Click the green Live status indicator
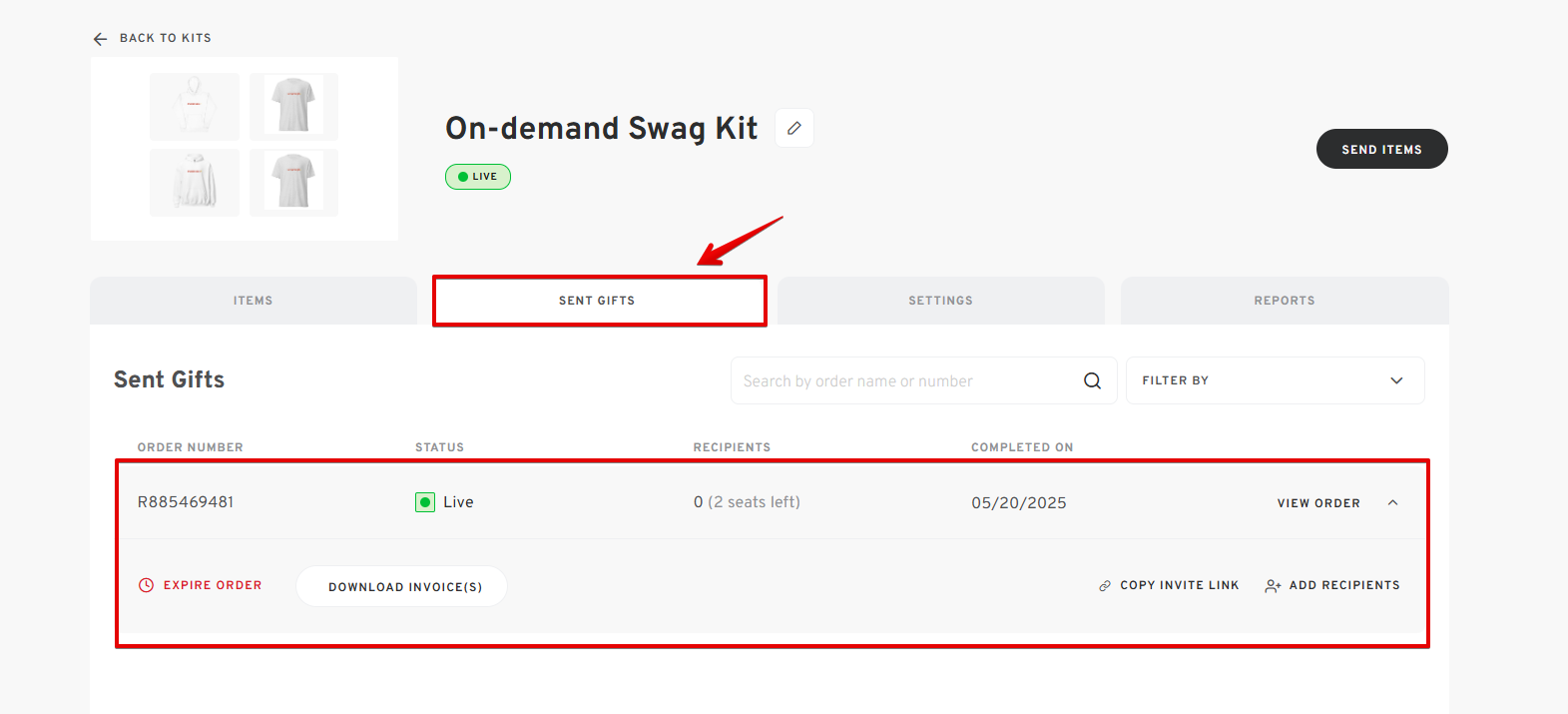 point(425,502)
